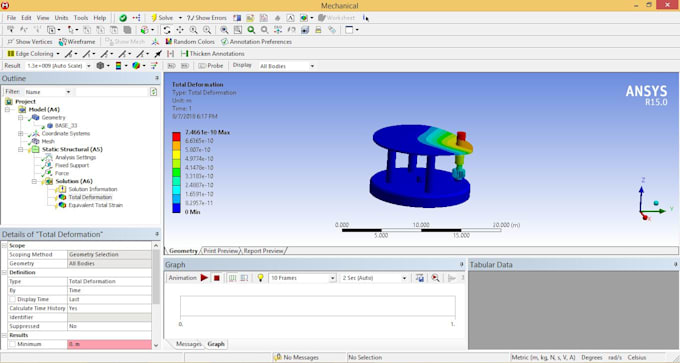The width and height of the screenshot is (680, 363).
Task: Select Total Deformation in the Outline tree
Action: tap(90, 197)
